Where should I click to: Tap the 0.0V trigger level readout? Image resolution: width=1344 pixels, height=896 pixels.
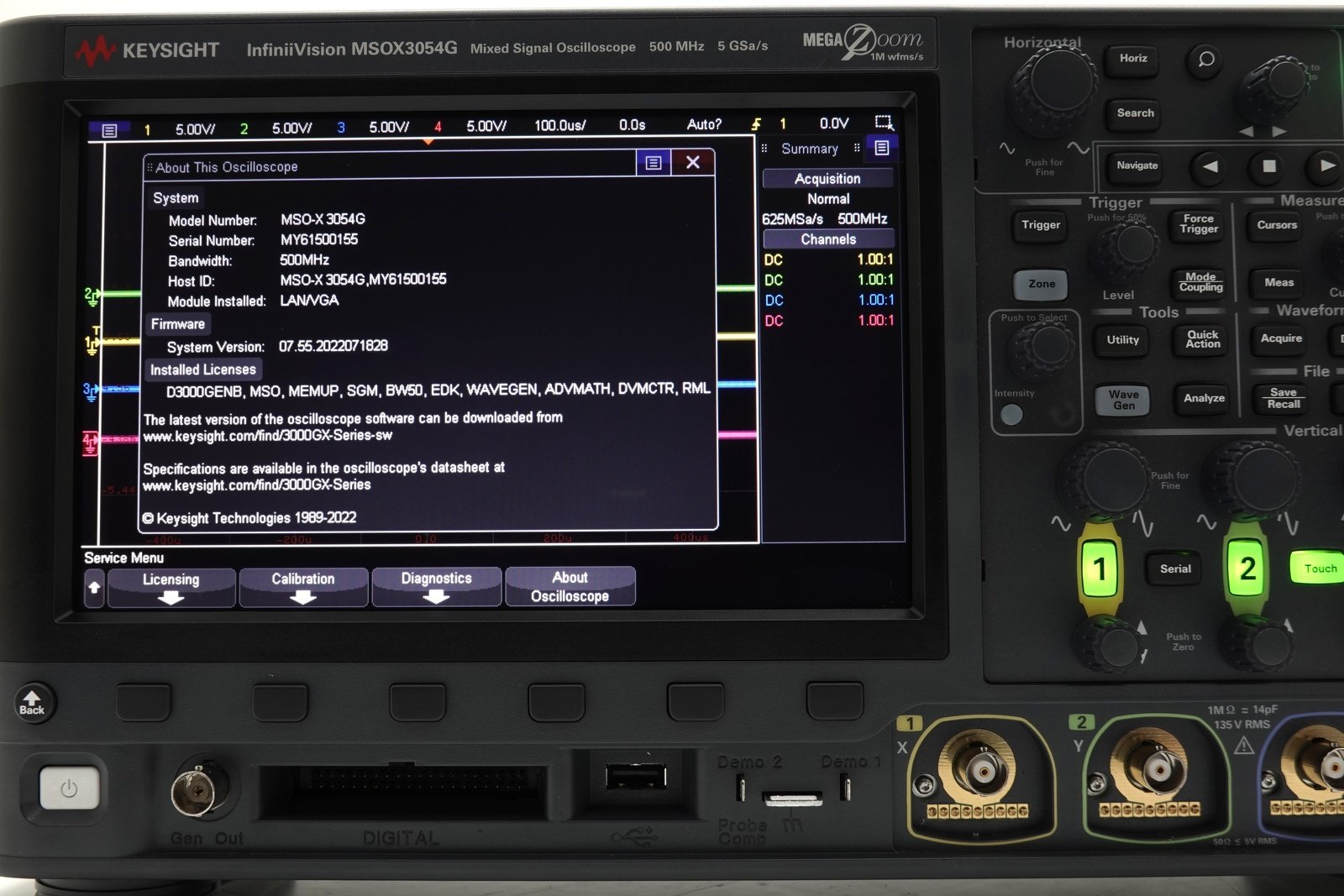point(834,123)
